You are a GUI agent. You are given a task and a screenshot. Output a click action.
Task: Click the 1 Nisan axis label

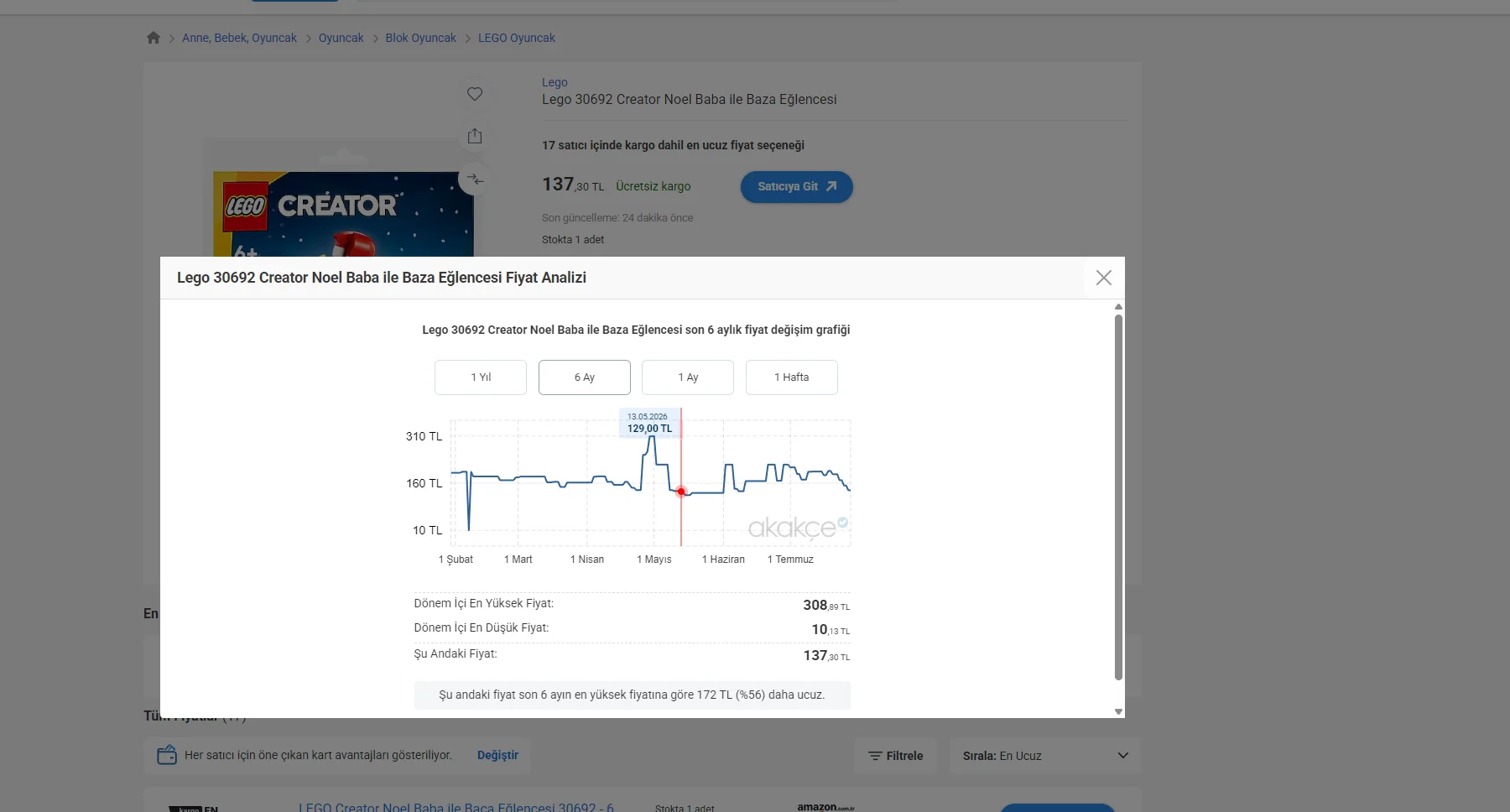(587, 560)
